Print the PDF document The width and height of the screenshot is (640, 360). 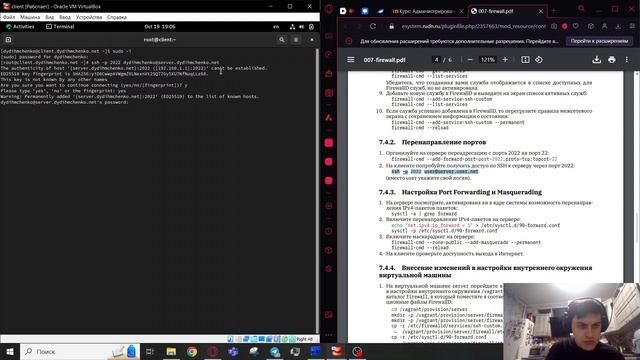[611, 60]
